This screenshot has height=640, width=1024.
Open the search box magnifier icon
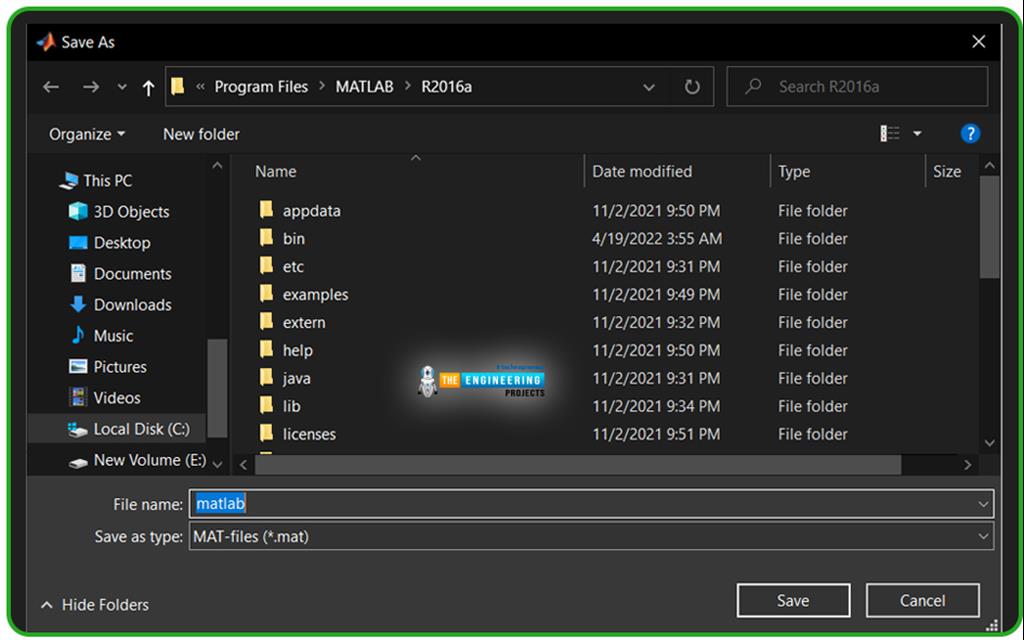click(x=752, y=86)
